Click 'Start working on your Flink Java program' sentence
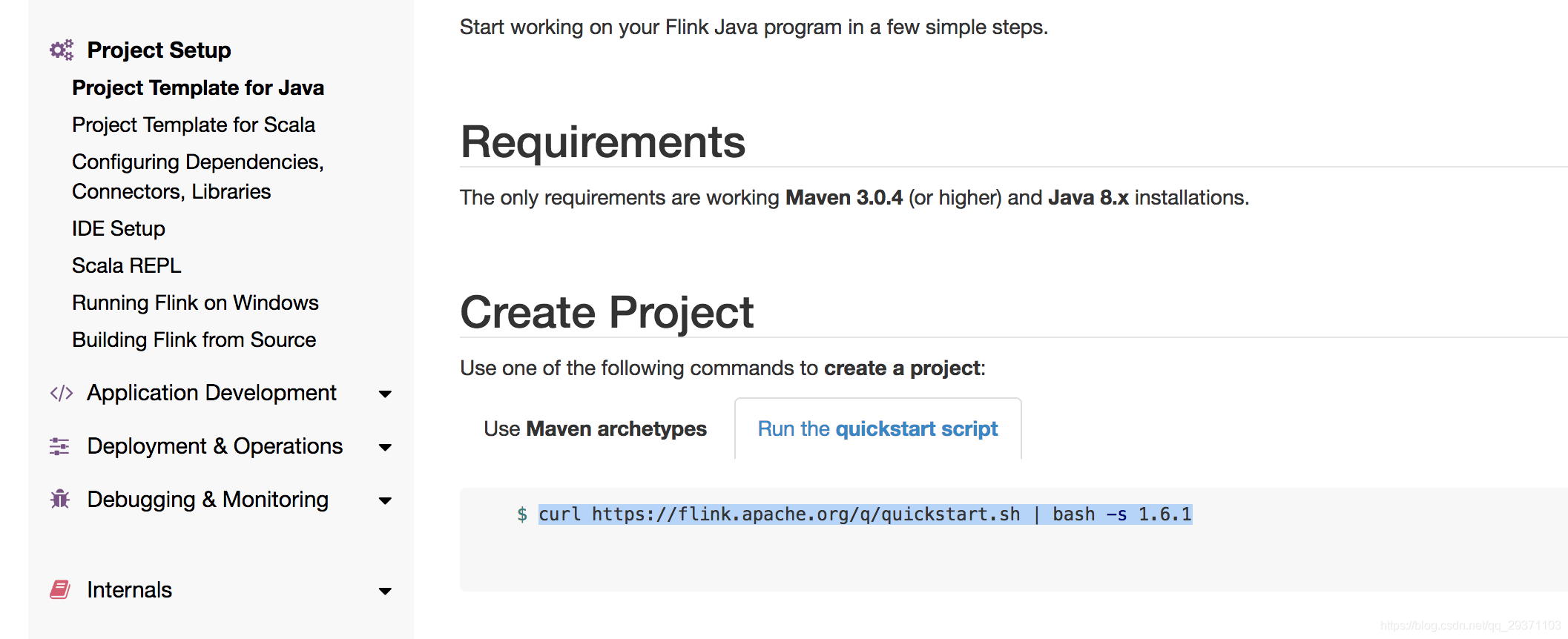The image size is (1568, 639). pos(754,27)
